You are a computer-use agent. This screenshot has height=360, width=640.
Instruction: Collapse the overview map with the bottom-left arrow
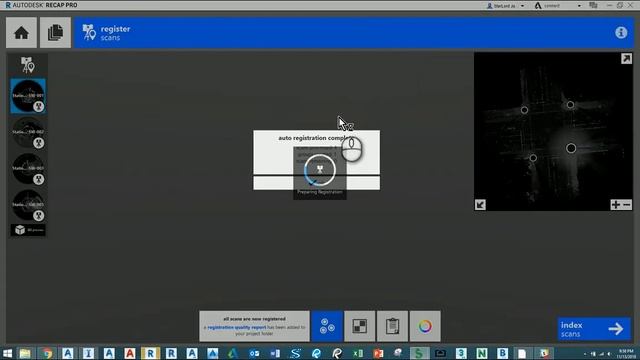[480, 204]
